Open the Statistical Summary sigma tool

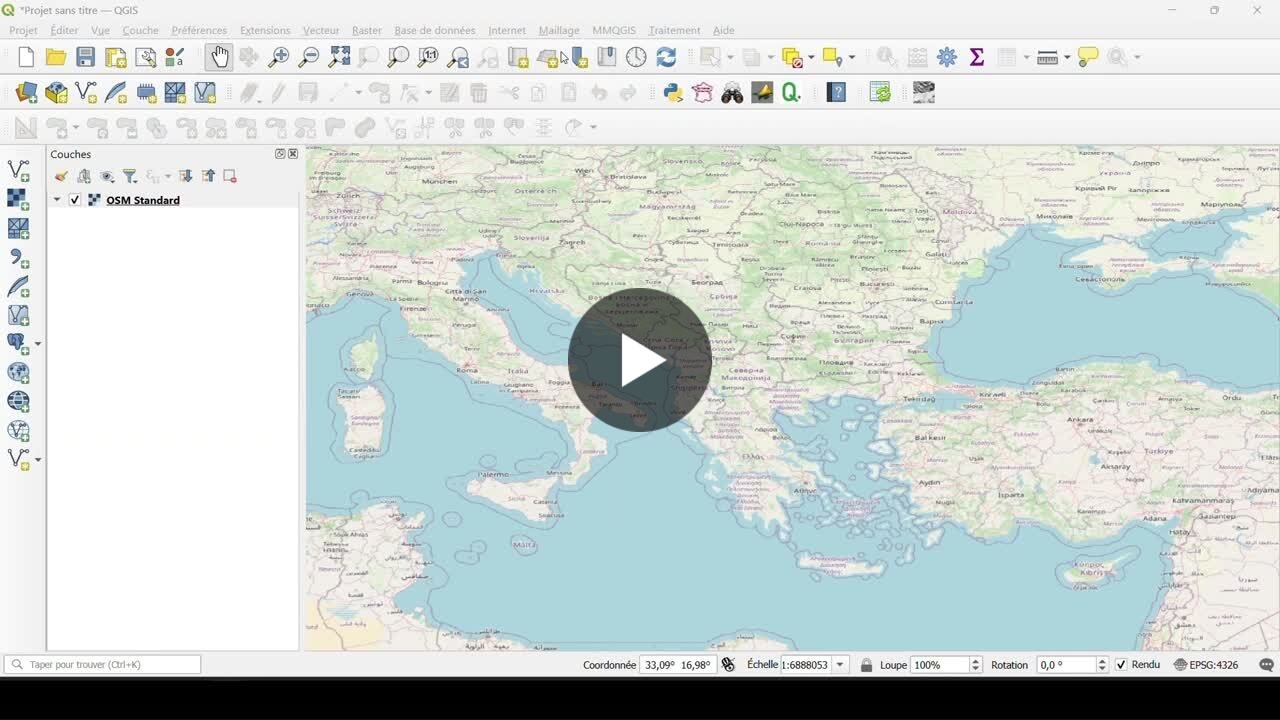(x=977, y=58)
